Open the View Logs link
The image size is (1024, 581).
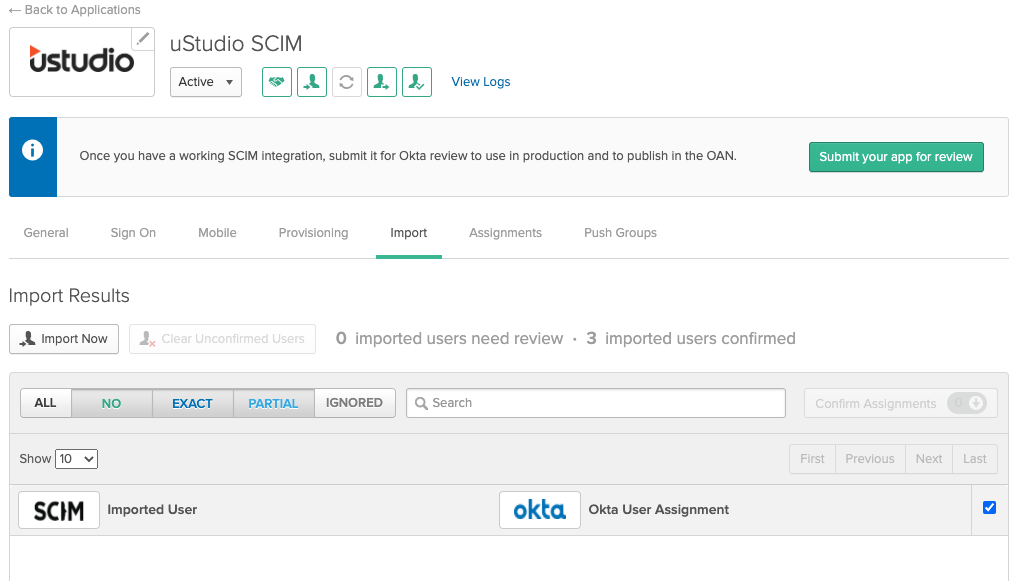(481, 82)
